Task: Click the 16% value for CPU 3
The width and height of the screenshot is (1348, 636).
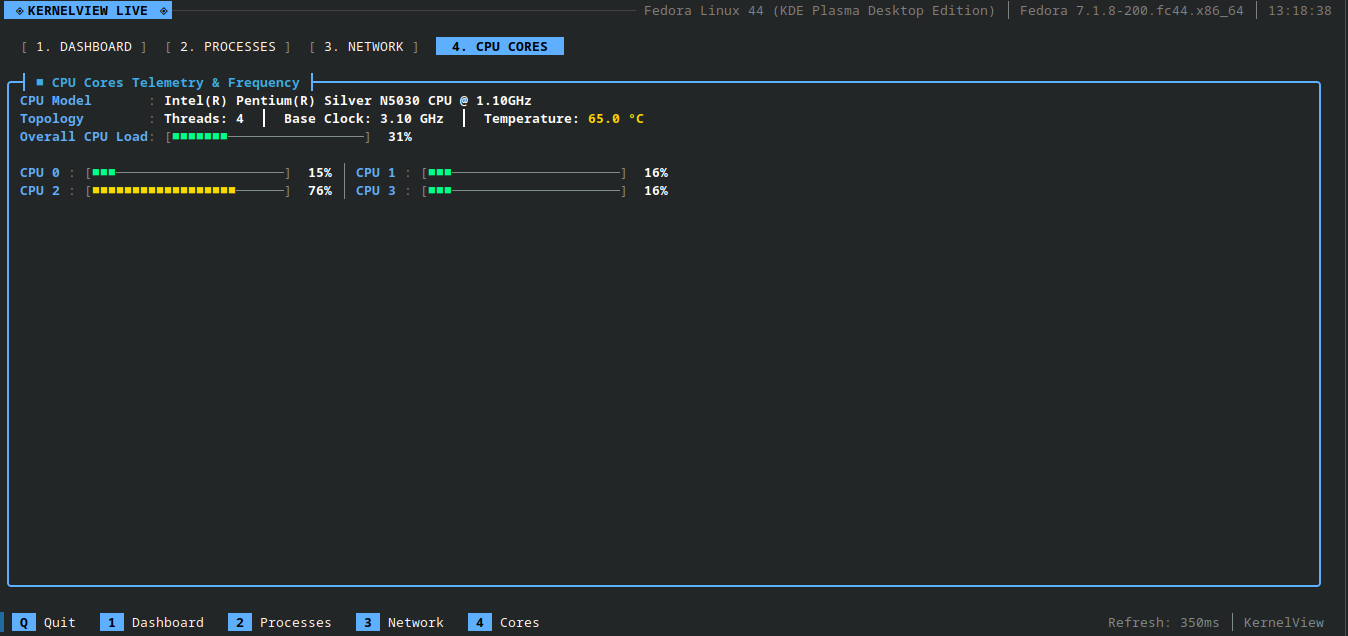Action: 656,191
